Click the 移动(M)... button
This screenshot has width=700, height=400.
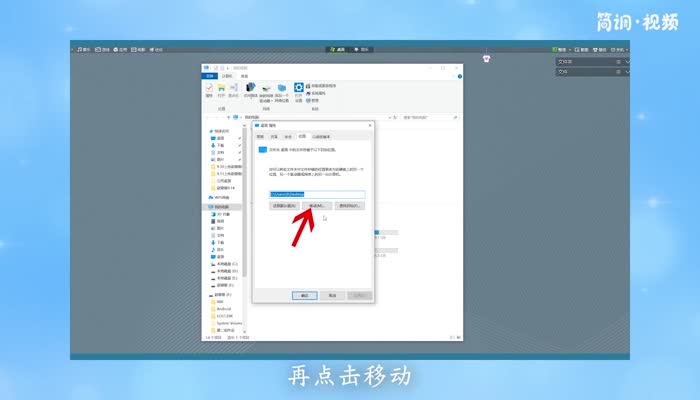coord(316,205)
